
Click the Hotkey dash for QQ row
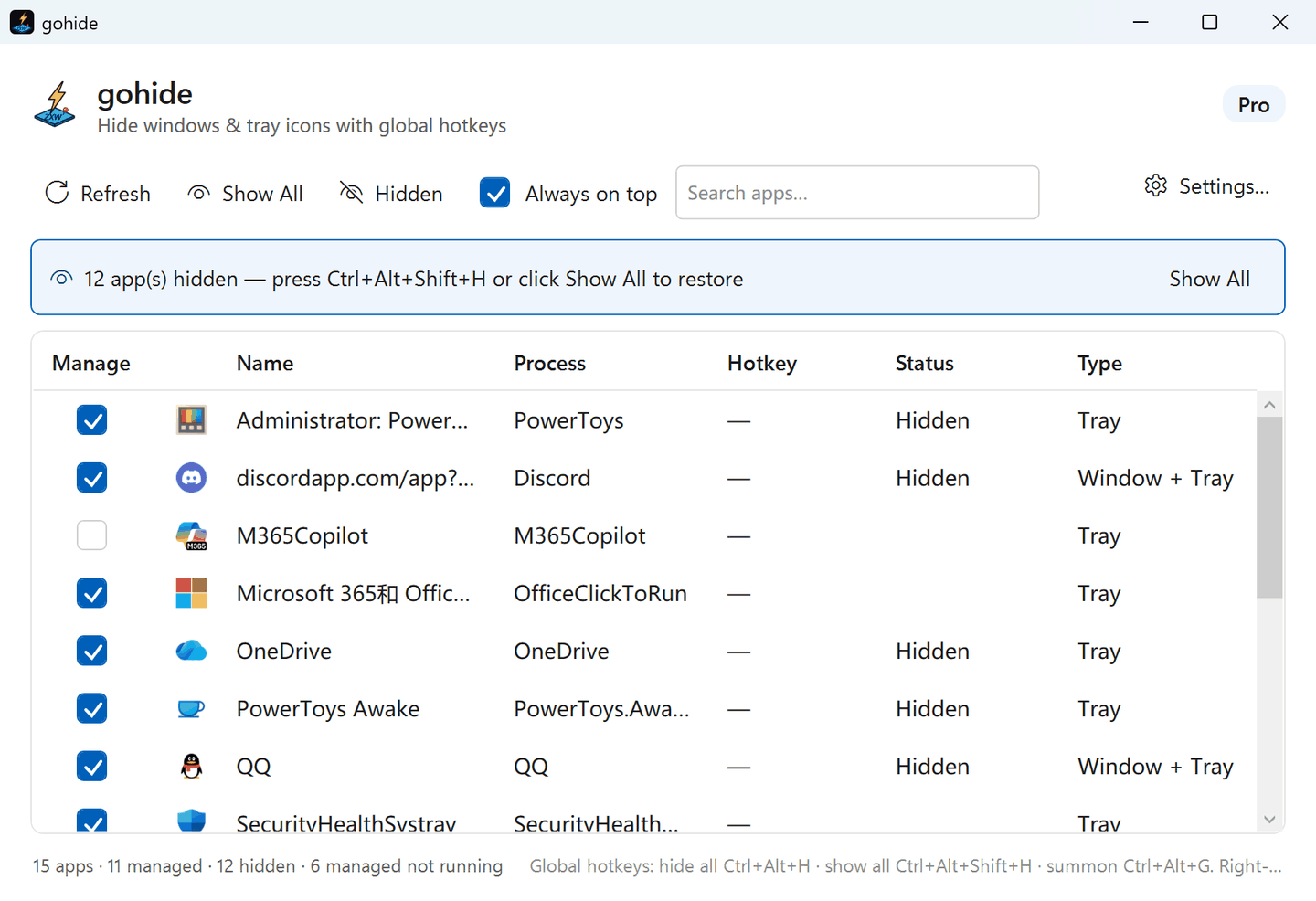point(738,767)
